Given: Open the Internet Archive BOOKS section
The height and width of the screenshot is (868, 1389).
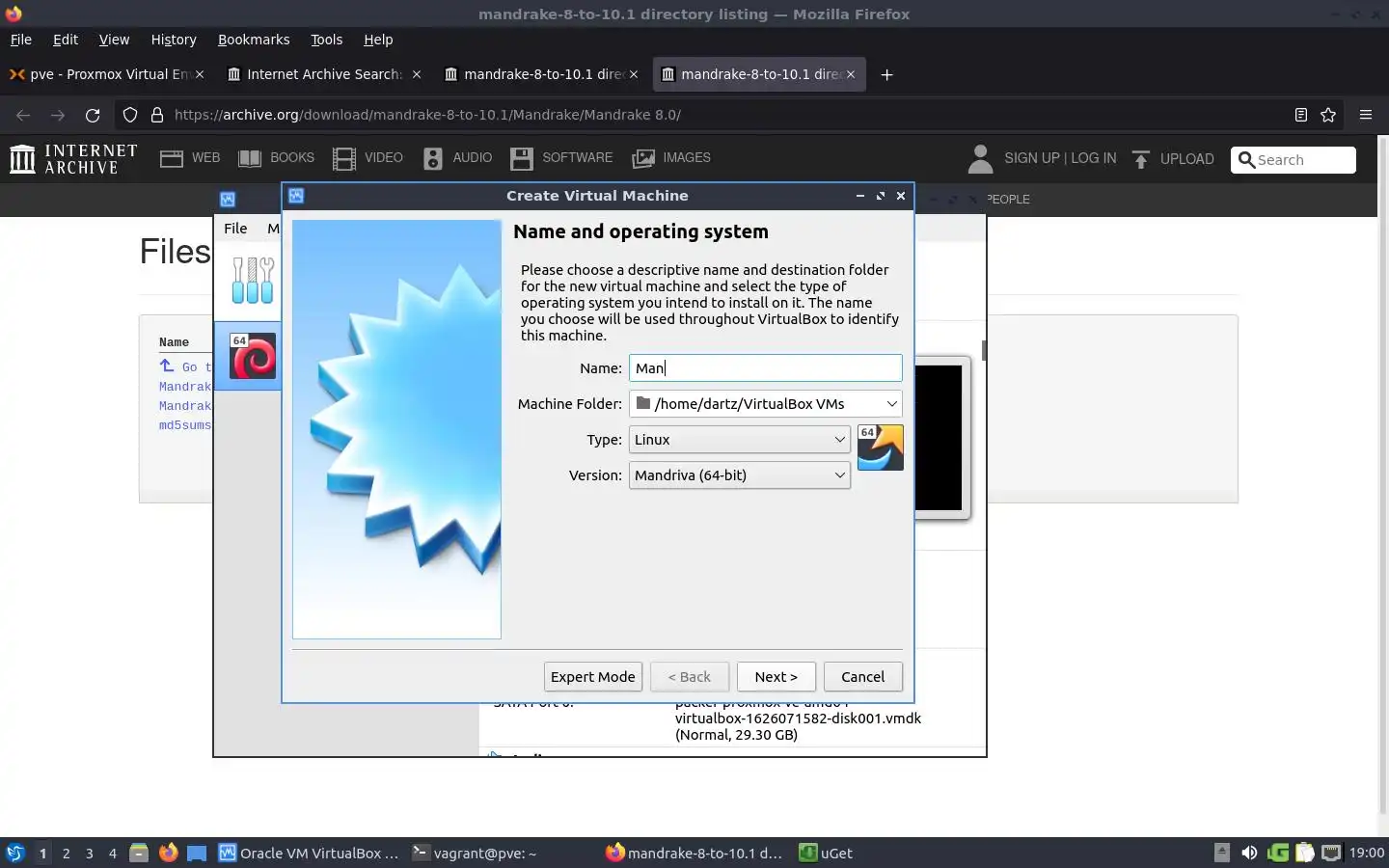Looking at the screenshot, I should click(x=276, y=158).
